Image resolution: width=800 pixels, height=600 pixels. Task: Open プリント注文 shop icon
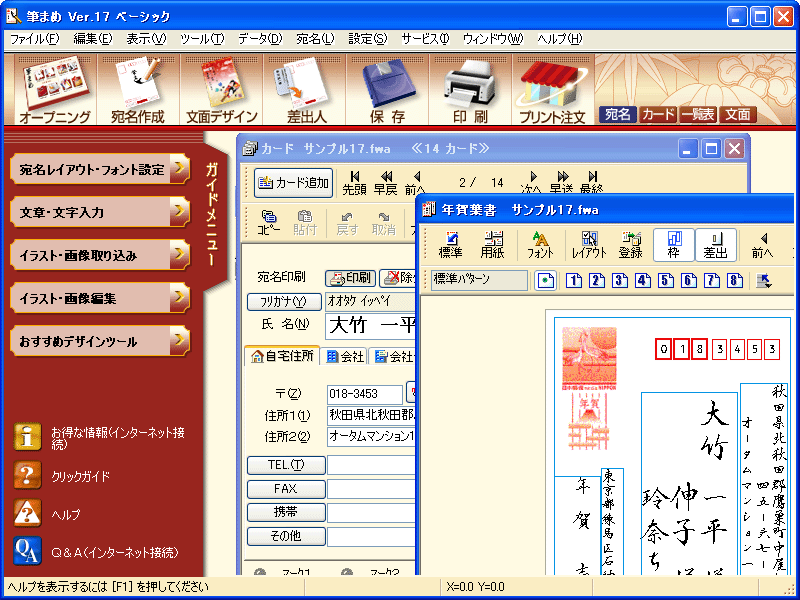point(553,90)
